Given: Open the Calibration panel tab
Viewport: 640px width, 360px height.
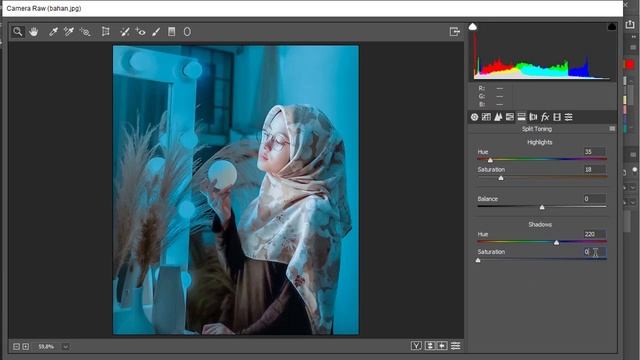Looking at the screenshot, I should (557, 117).
